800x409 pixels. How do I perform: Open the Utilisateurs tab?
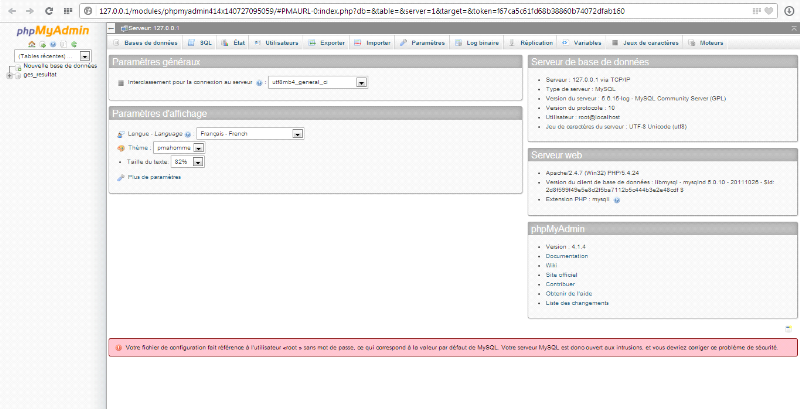point(277,43)
